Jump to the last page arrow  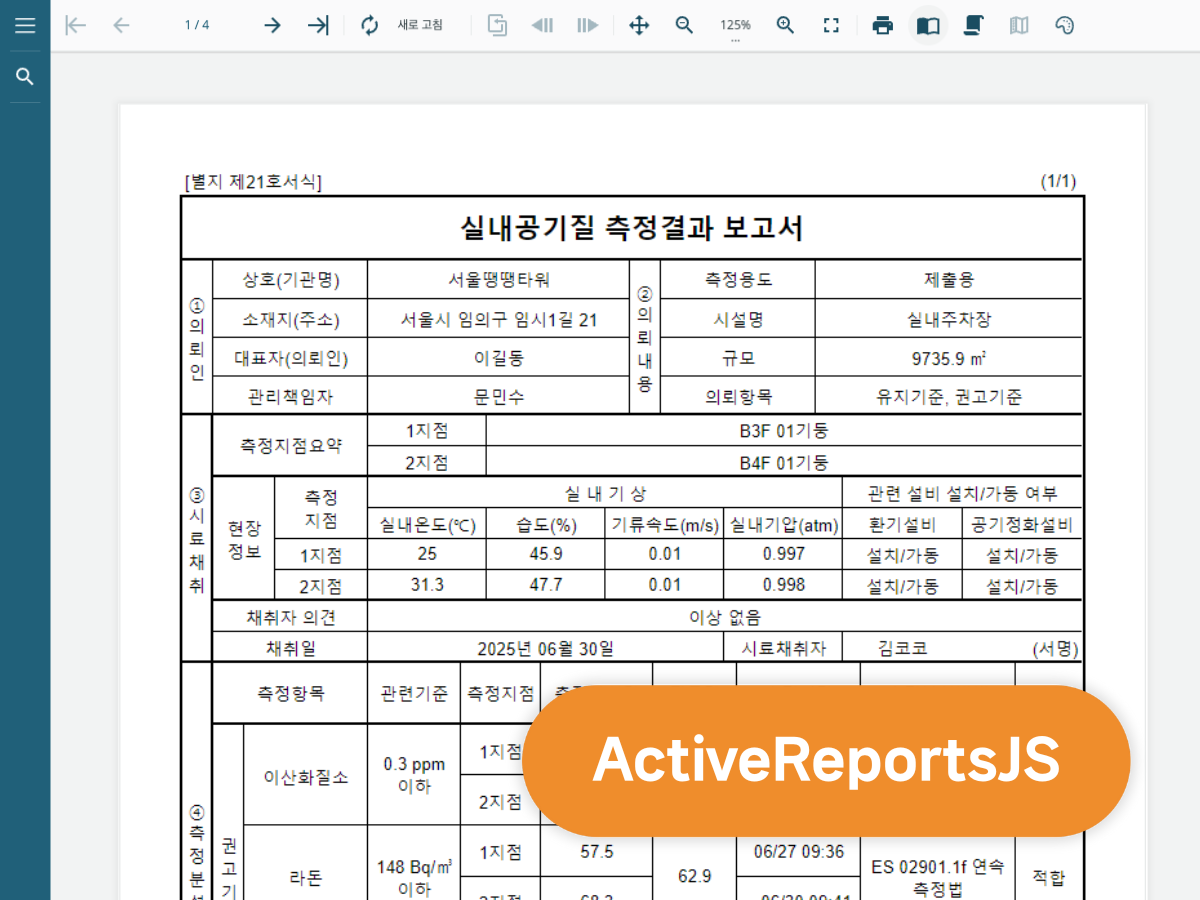click(318, 25)
